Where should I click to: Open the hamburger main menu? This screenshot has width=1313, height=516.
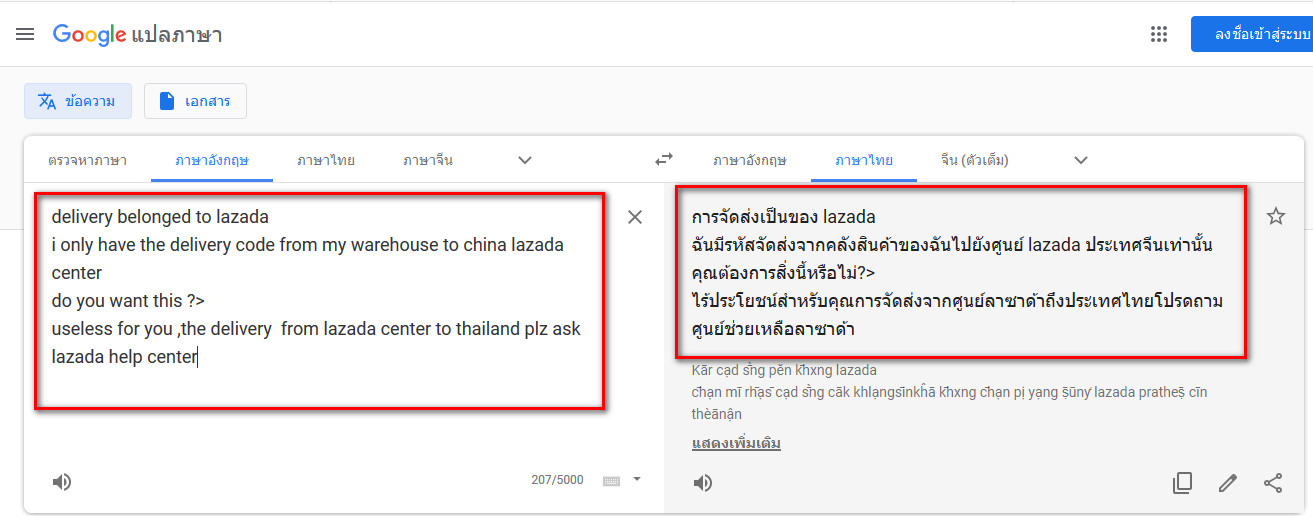(x=25, y=34)
